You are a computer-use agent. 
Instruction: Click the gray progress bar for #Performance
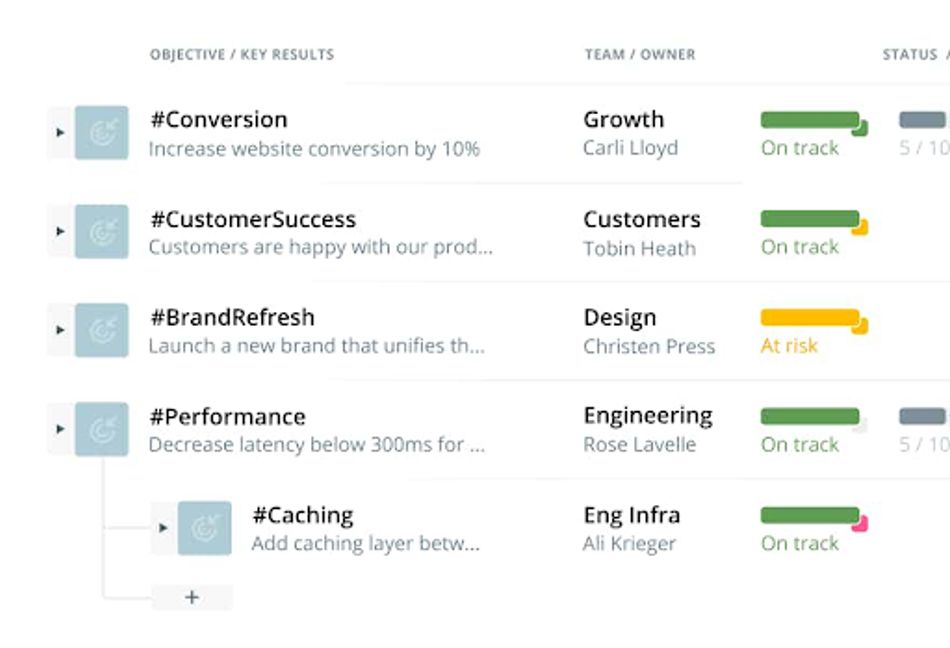[923, 416]
